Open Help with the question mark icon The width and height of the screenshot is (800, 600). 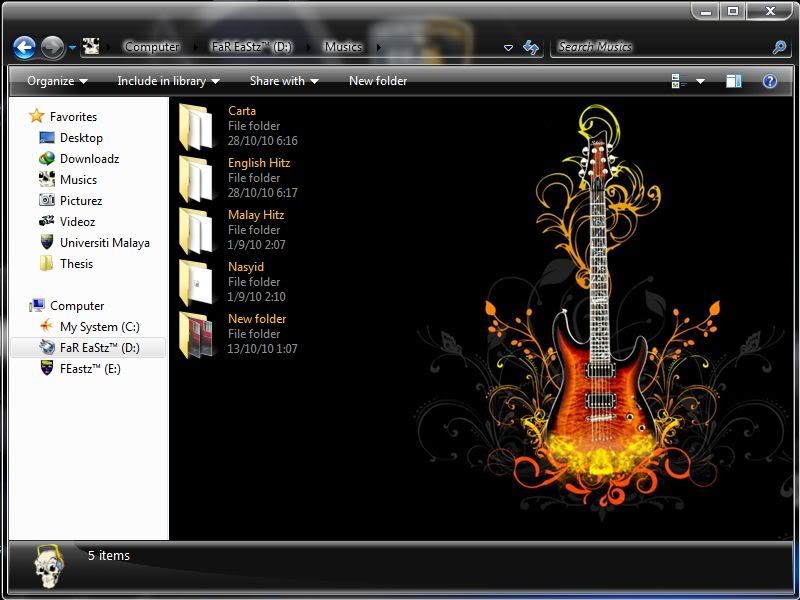[x=770, y=81]
